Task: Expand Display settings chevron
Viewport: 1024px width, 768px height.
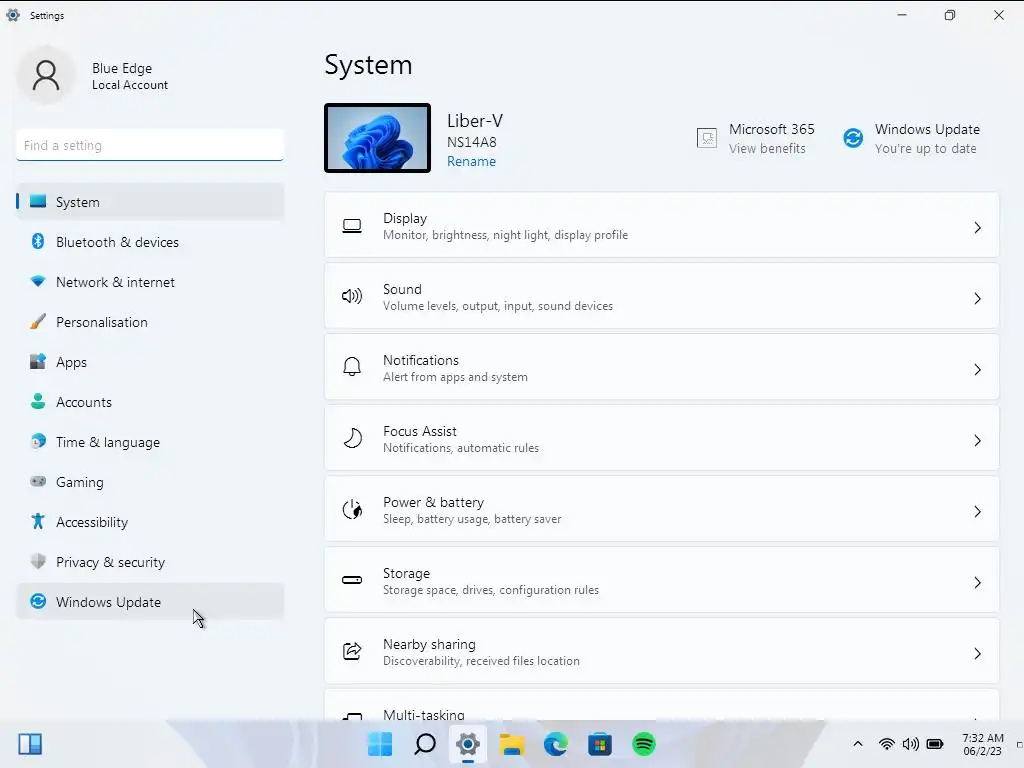Action: pos(978,227)
